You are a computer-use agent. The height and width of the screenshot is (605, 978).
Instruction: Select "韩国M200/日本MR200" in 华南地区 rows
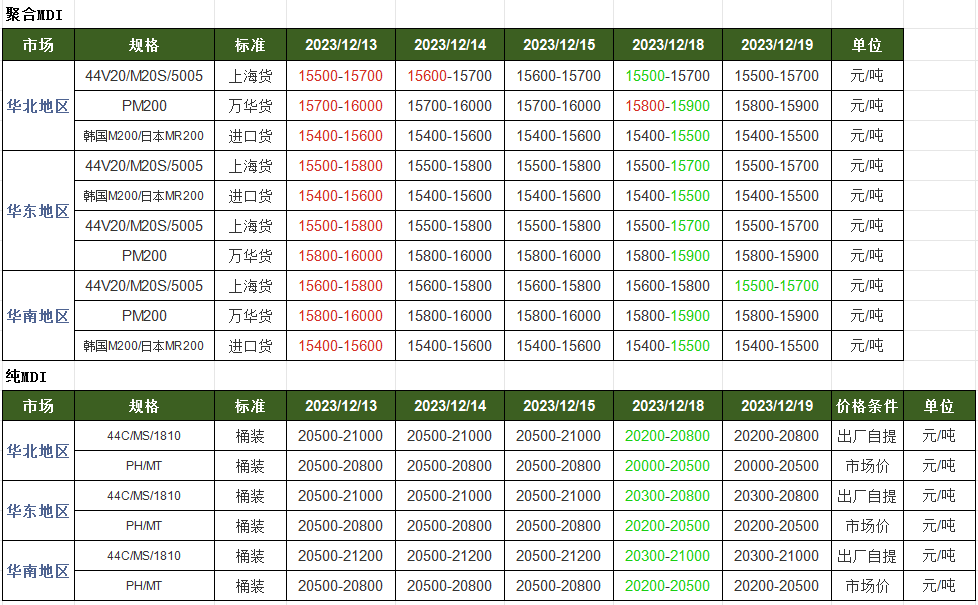pos(143,346)
